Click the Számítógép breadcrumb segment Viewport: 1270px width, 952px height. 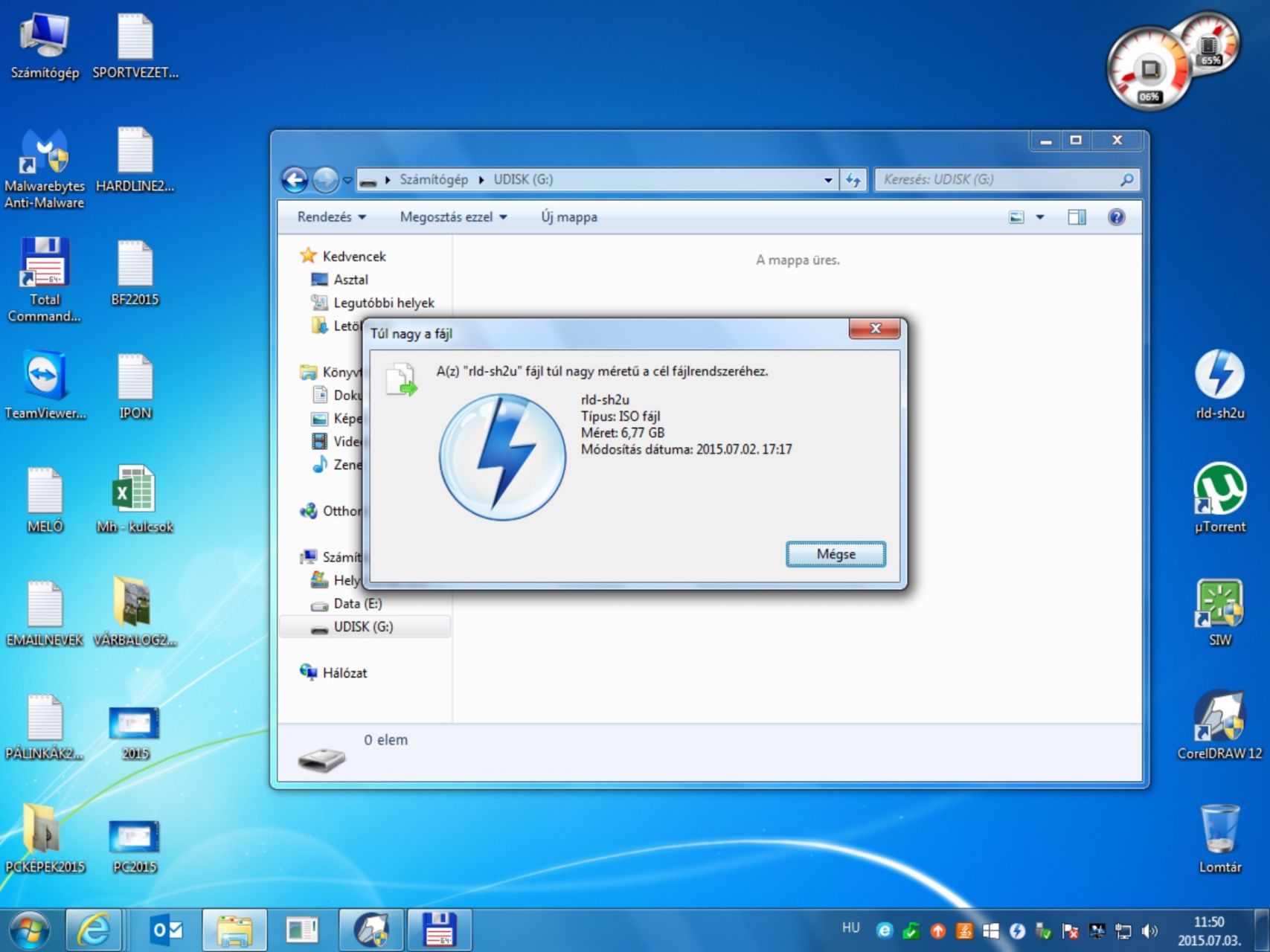[x=434, y=179]
